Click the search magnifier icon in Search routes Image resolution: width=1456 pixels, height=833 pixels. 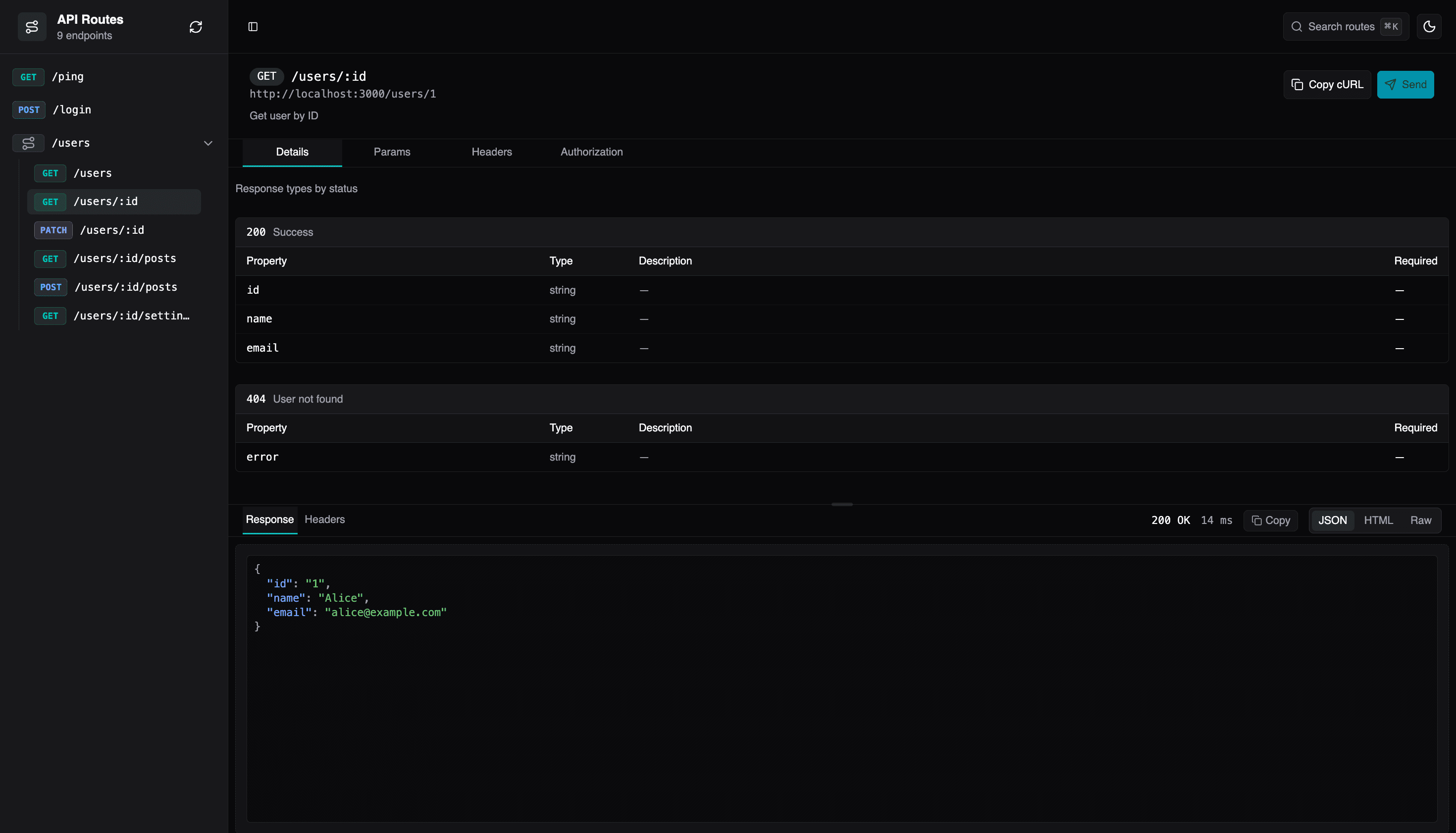(x=1298, y=26)
